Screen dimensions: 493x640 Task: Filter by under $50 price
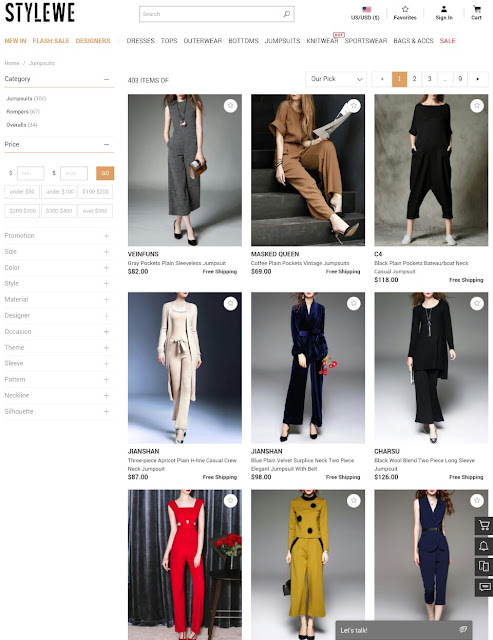(22, 191)
